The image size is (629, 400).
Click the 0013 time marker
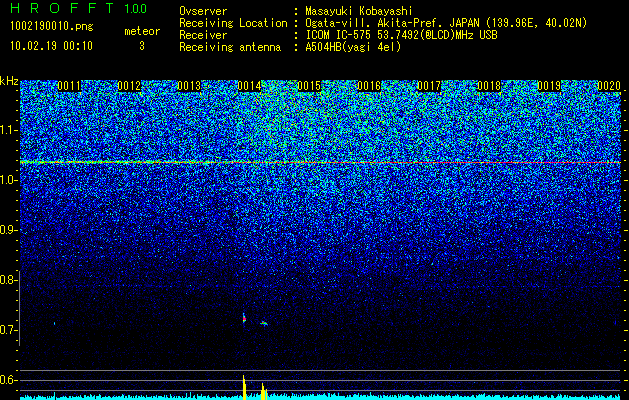pyautogui.click(x=189, y=86)
